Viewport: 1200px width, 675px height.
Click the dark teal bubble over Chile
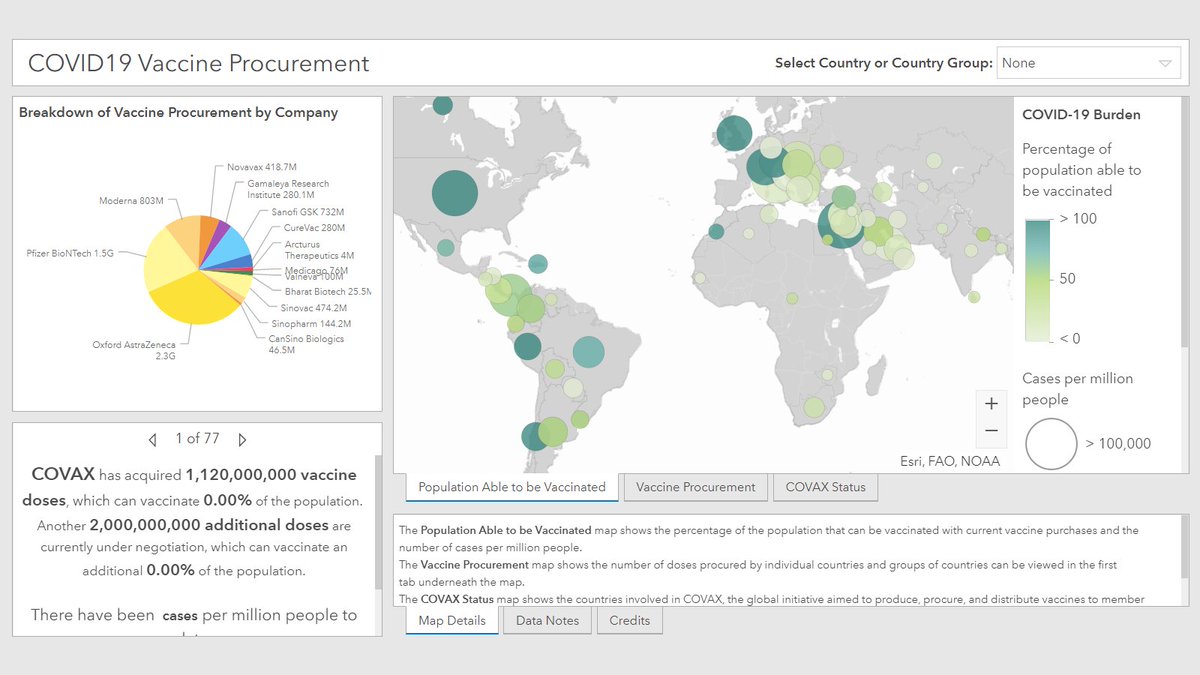click(x=535, y=437)
